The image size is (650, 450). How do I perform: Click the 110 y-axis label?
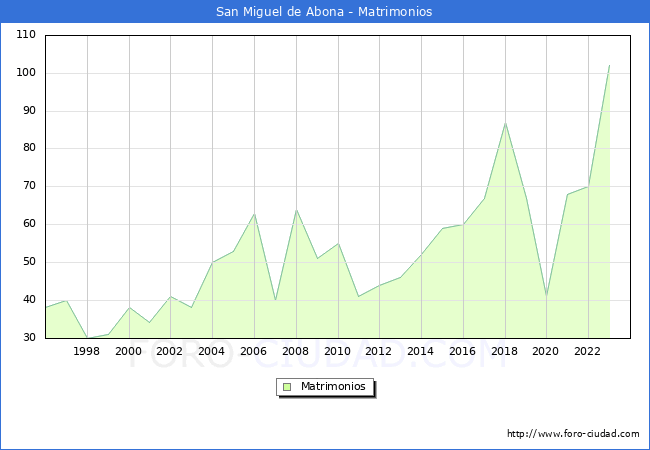pyautogui.click(x=26, y=35)
